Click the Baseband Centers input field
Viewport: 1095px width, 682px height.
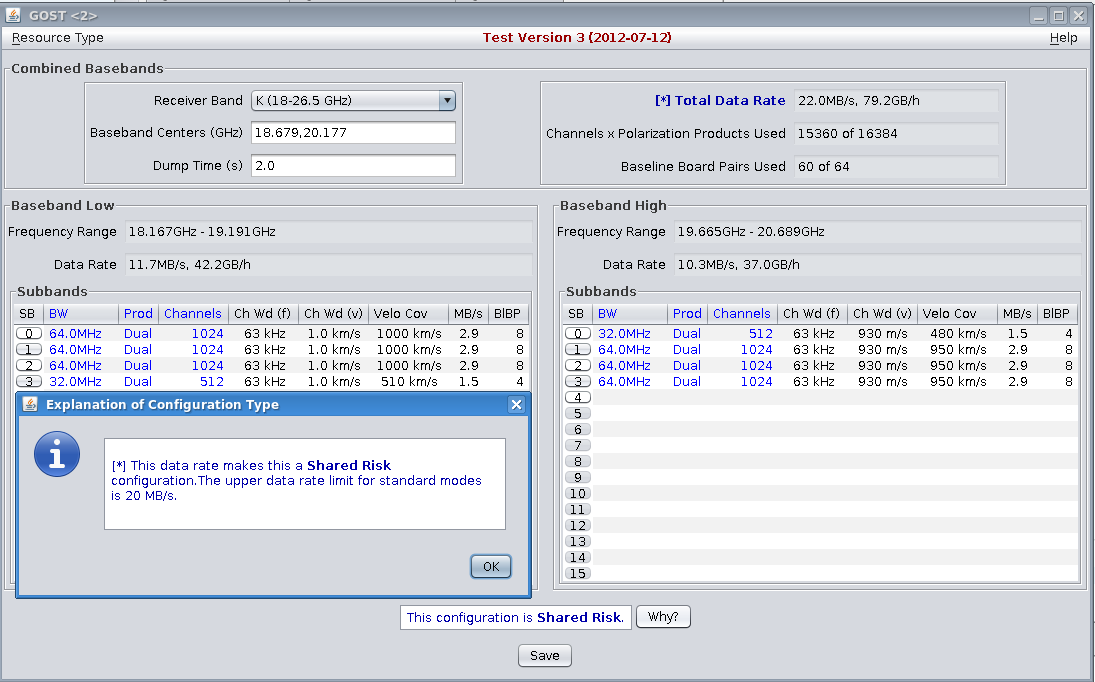pos(353,133)
